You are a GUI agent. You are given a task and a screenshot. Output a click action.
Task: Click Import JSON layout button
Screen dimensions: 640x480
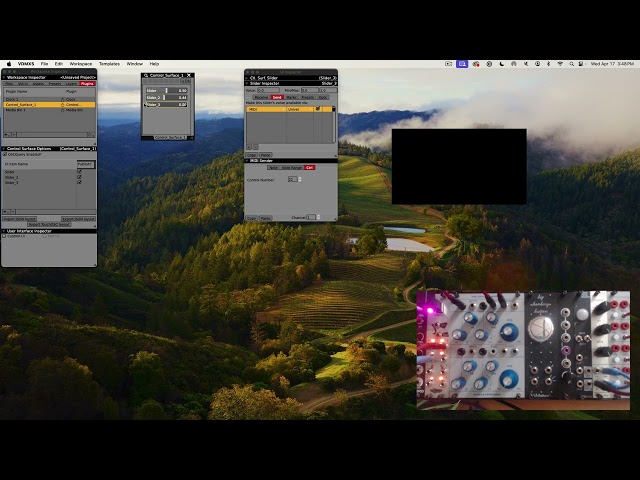20,219
